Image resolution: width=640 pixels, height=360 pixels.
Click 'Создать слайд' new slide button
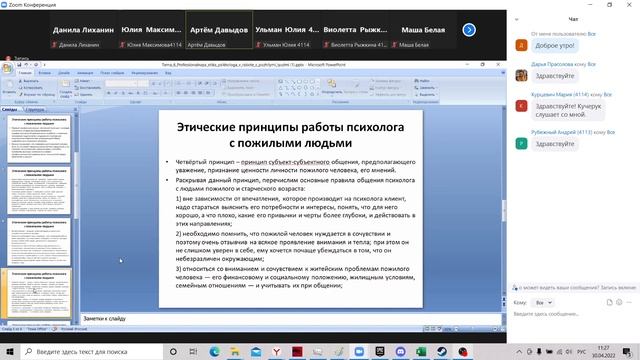point(65,88)
